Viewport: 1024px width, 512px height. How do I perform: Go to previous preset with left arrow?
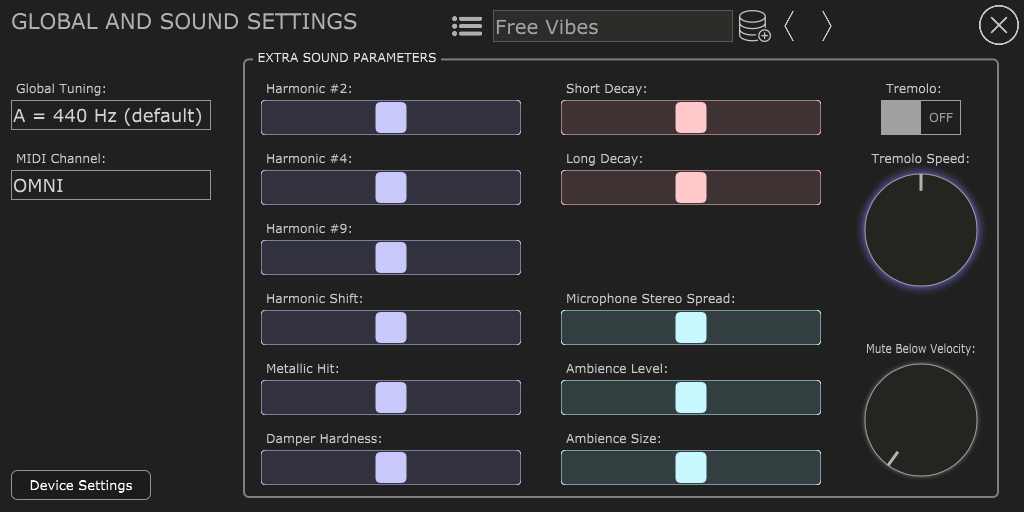click(x=790, y=27)
